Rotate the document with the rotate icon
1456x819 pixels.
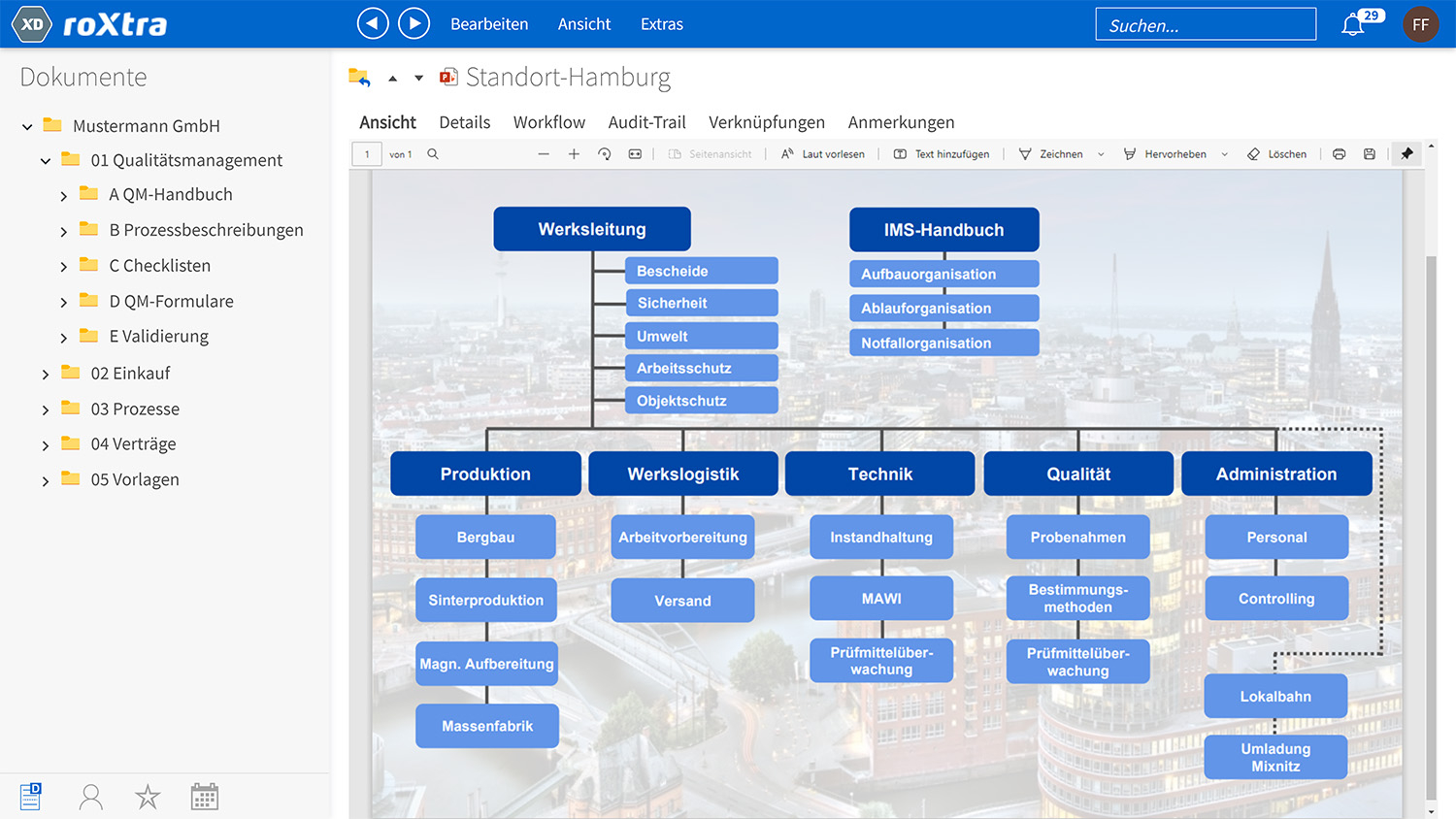click(605, 154)
